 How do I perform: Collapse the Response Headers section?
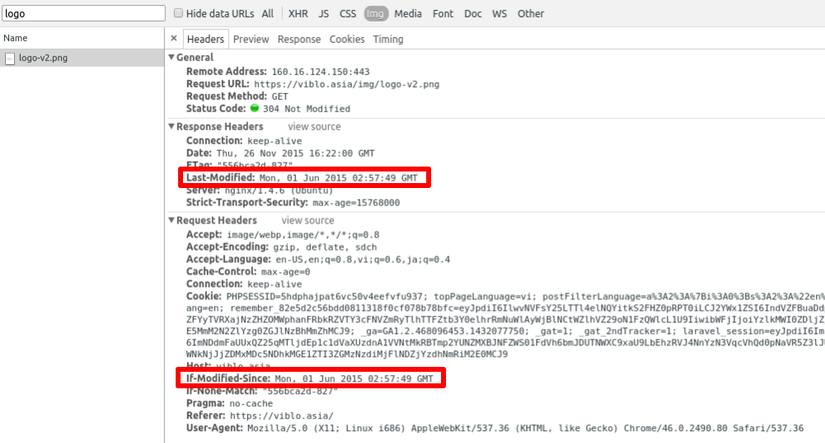pos(171,127)
